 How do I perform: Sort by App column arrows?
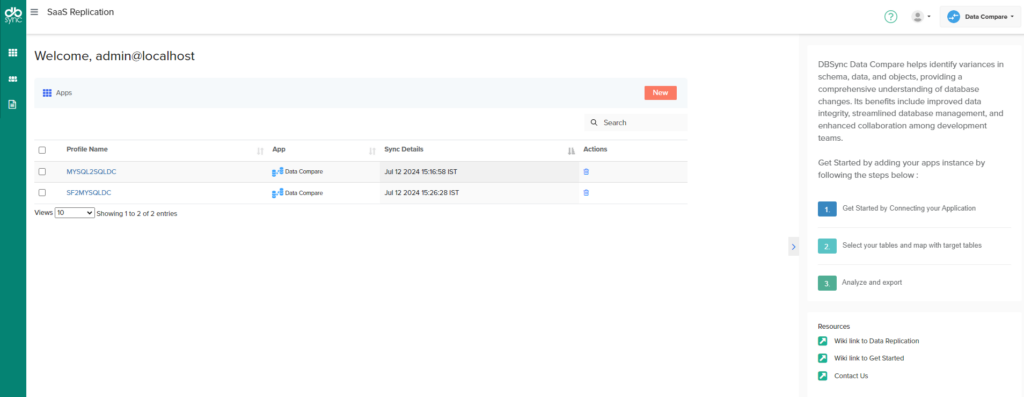pos(372,151)
